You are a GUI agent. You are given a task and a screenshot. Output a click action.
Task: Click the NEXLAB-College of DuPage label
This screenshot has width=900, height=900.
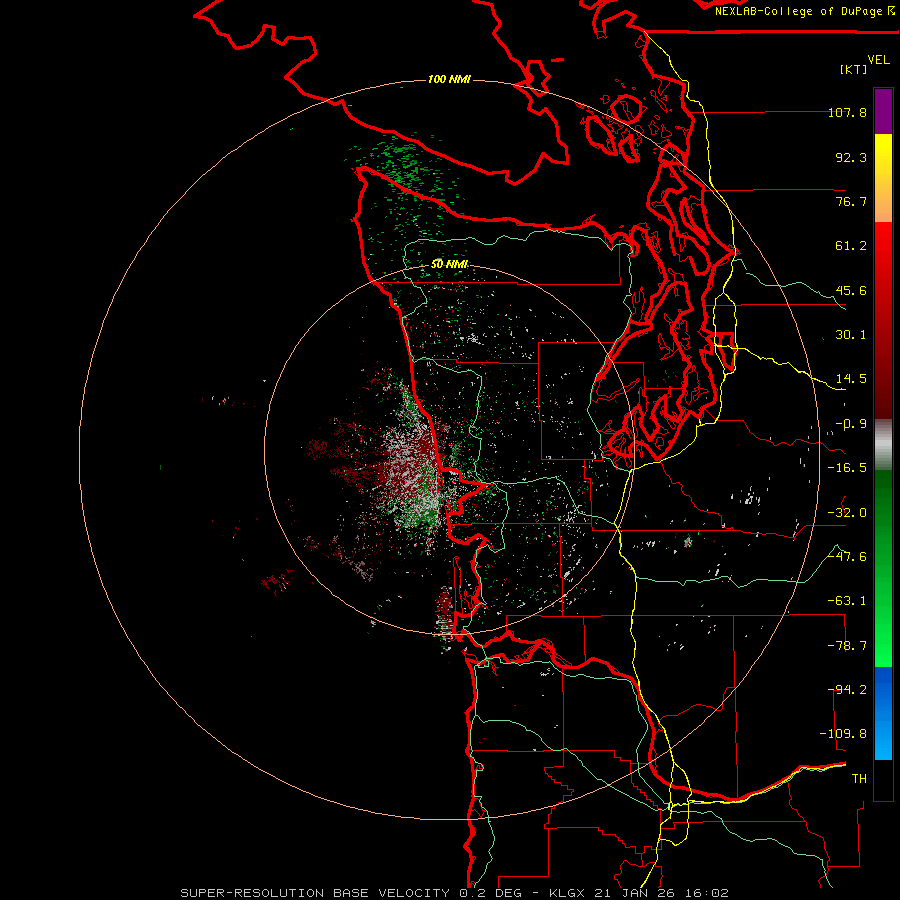(x=804, y=11)
